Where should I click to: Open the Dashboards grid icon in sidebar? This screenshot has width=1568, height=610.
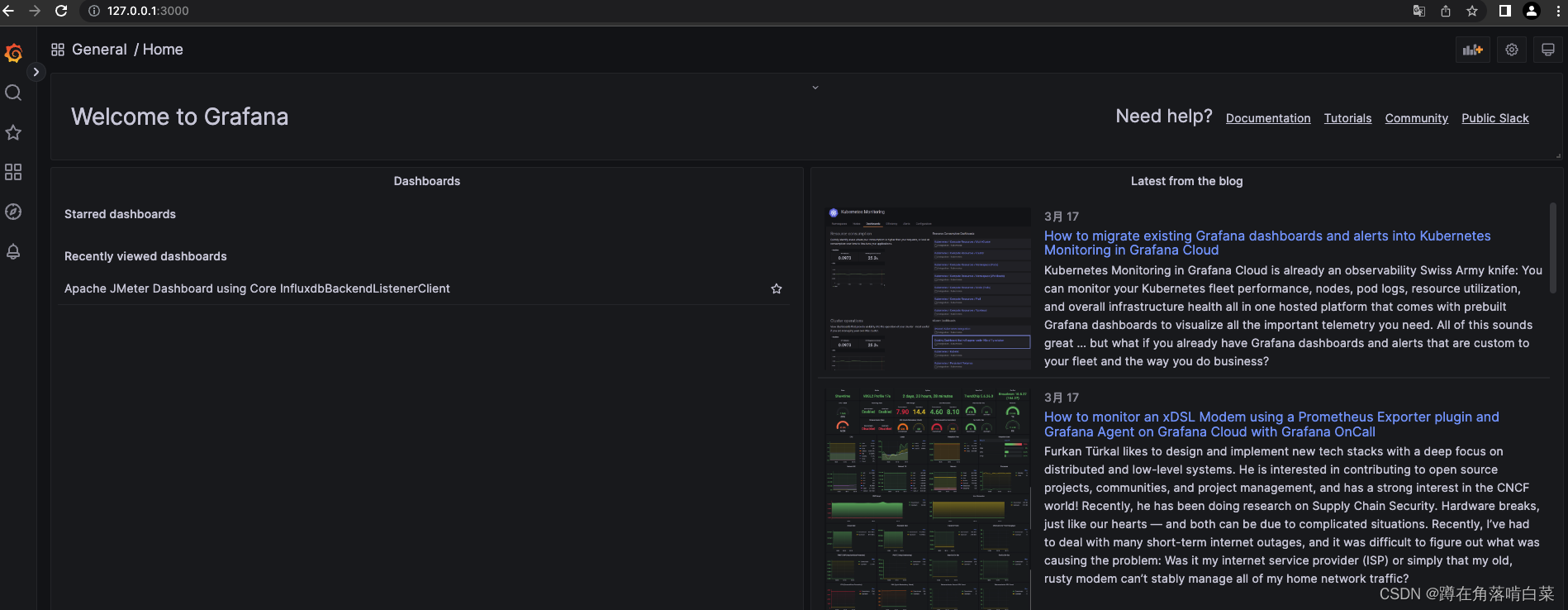(13, 172)
